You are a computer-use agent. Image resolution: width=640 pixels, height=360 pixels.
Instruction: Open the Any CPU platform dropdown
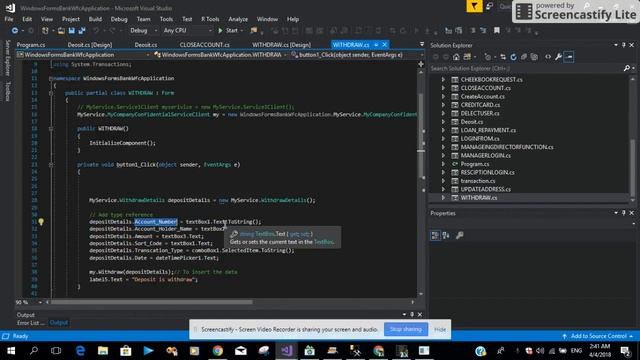point(187,31)
